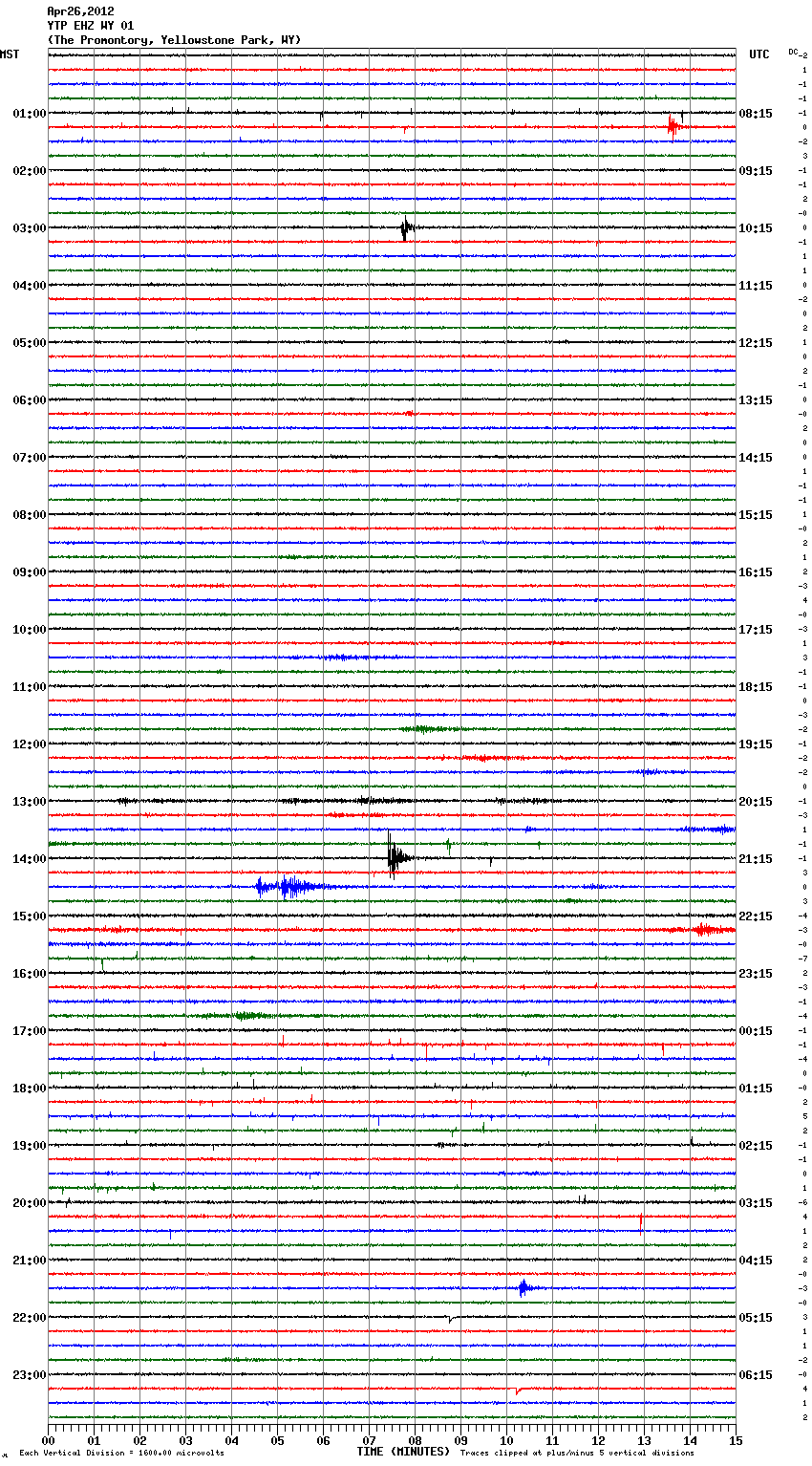Screen dimensions: 812x1466
Task: Click the 18:15 UTC time label
Action: [756, 687]
